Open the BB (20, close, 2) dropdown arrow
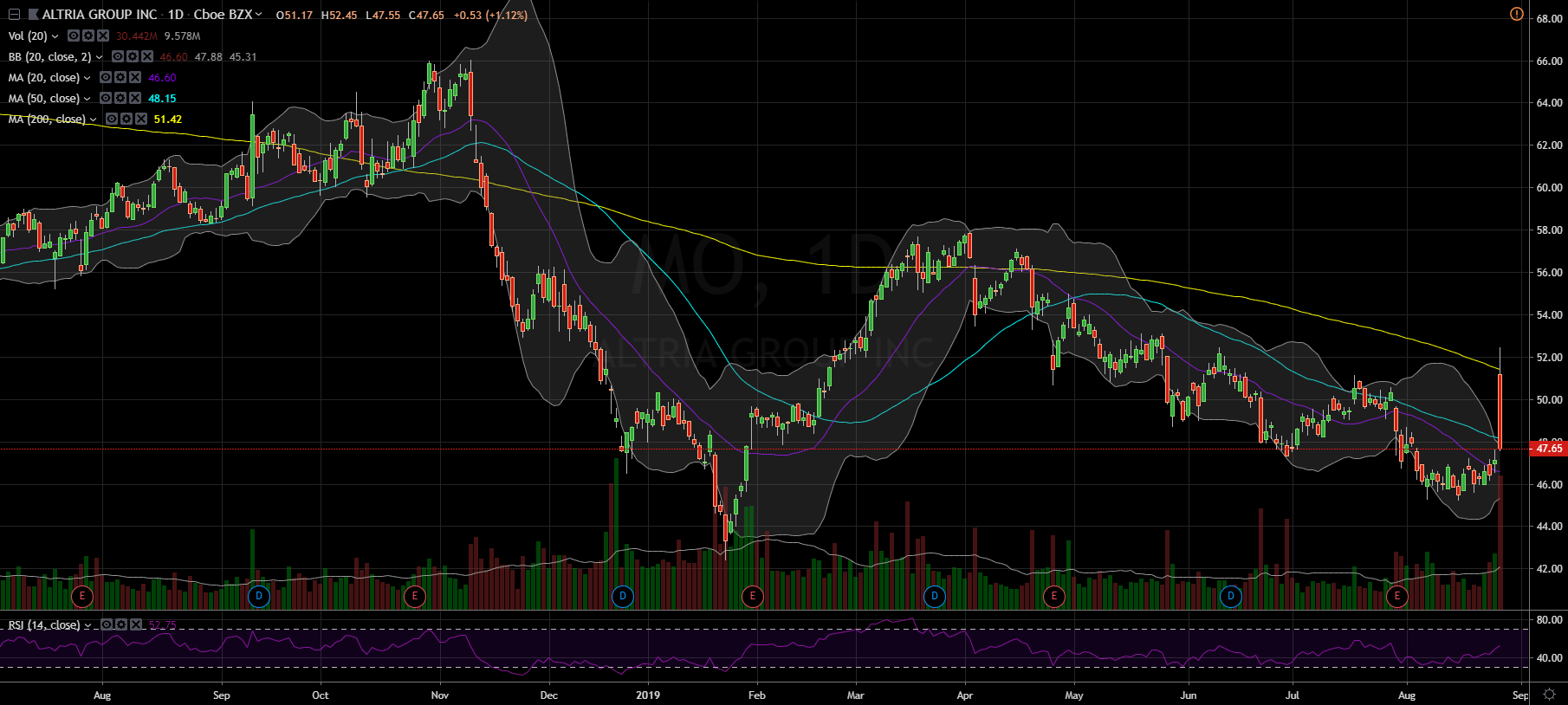The height and width of the screenshot is (705, 1568). click(100, 57)
